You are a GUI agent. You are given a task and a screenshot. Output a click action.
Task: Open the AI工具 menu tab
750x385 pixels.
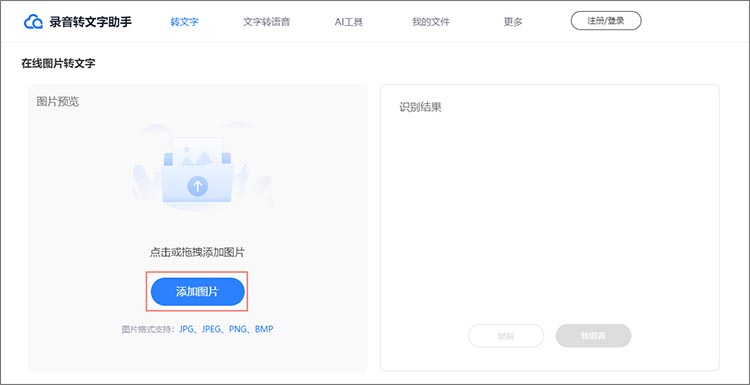coord(349,22)
